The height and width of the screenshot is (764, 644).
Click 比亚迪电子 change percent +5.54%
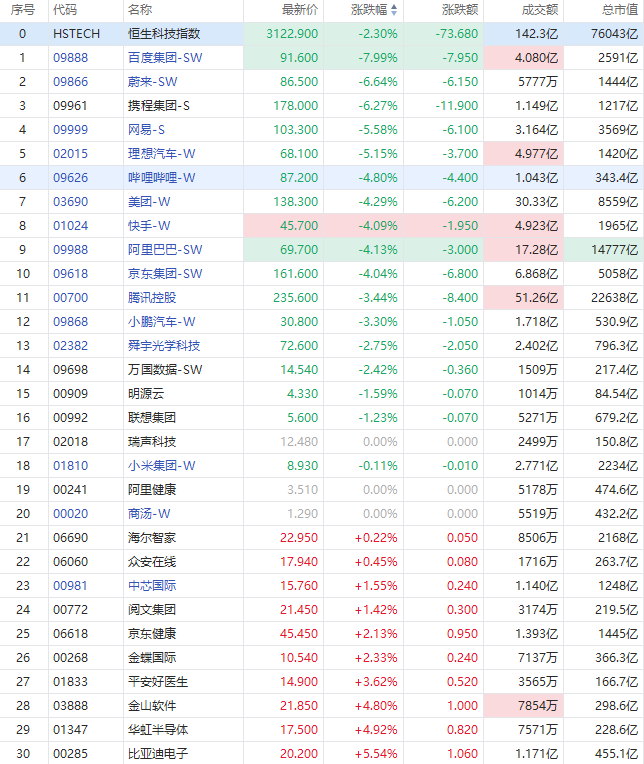click(376, 754)
